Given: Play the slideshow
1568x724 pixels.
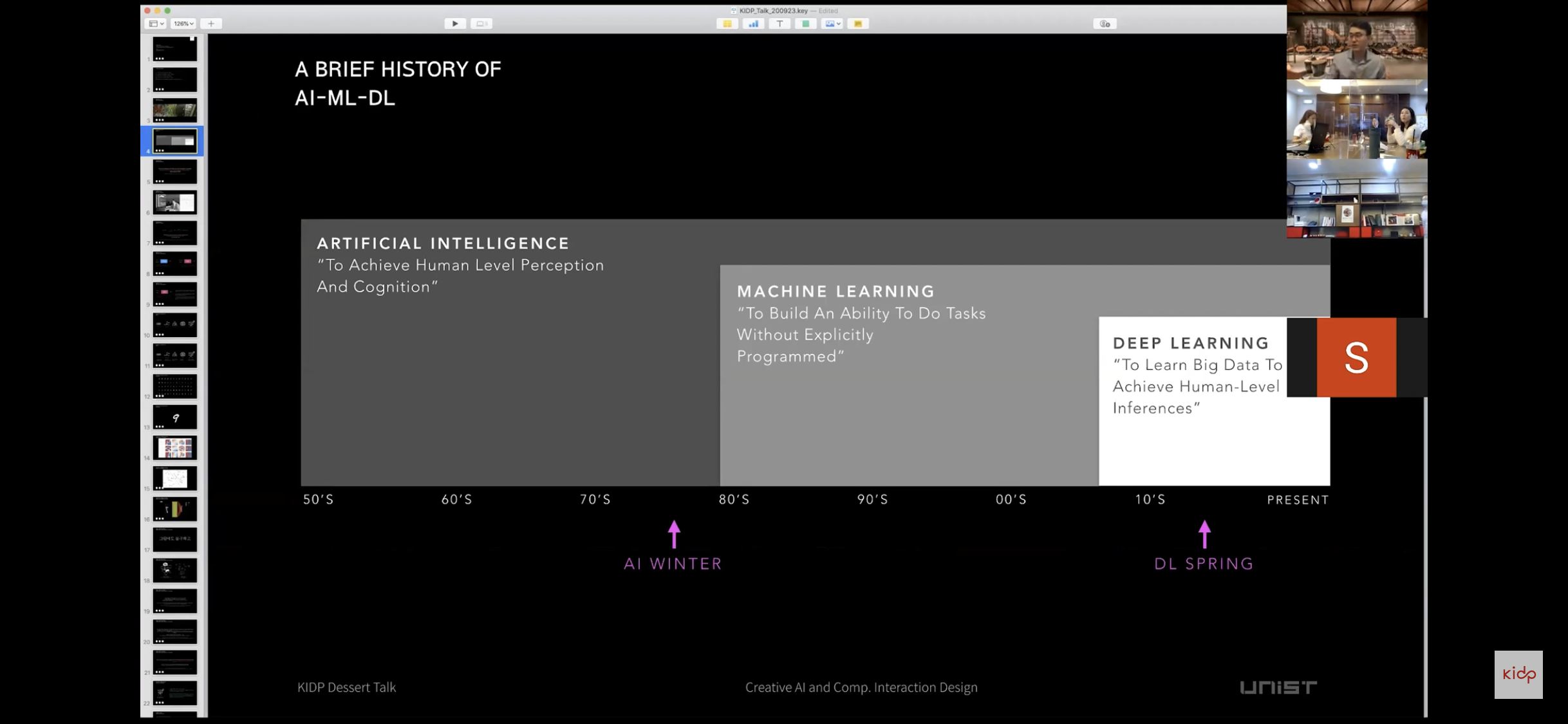Looking at the screenshot, I should (455, 24).
